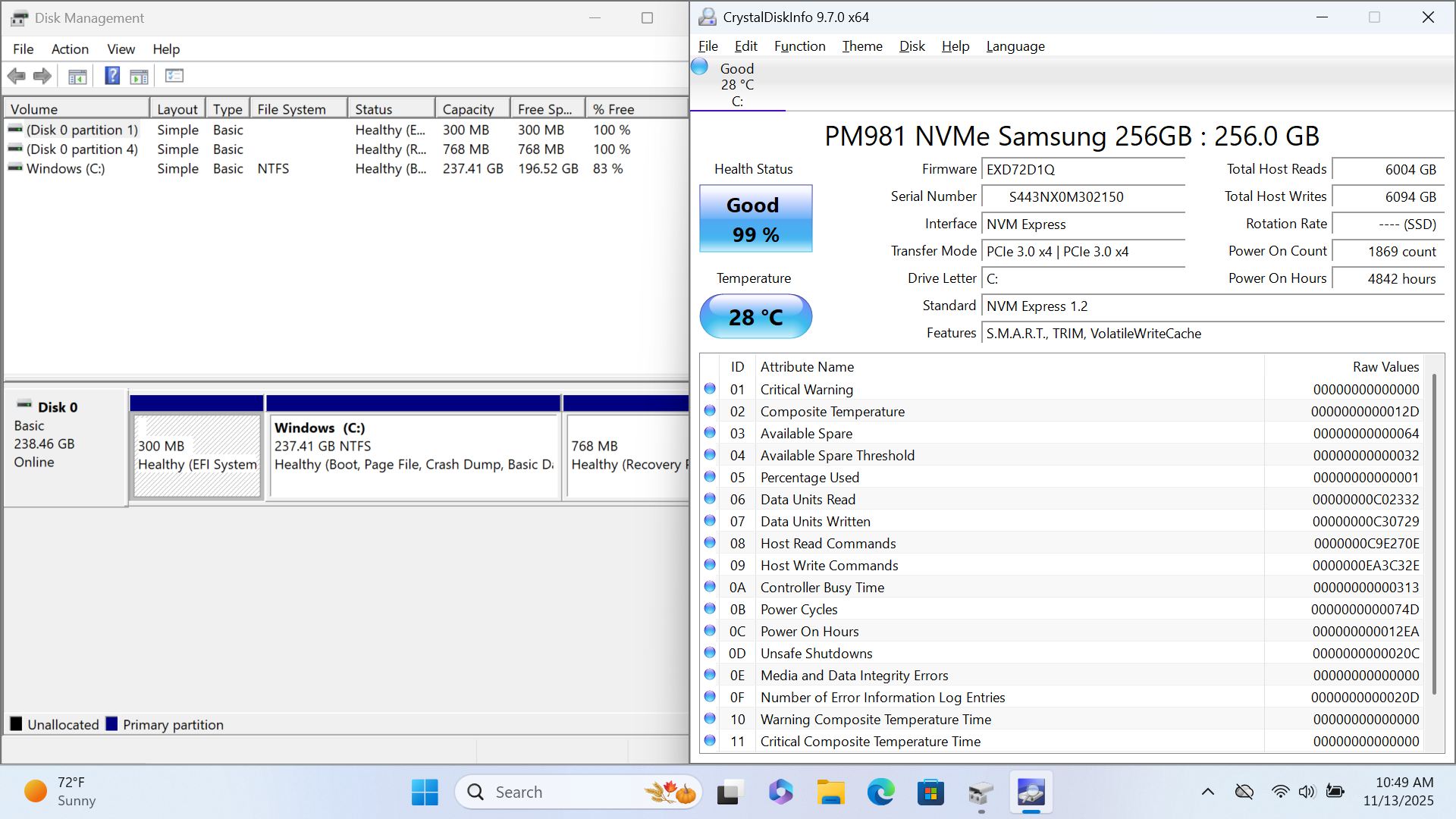Select the Good 28 °C disk C: indicator
Image resolution: width=1456 pixels, height=819 pixels.
[x=736, y=84]
